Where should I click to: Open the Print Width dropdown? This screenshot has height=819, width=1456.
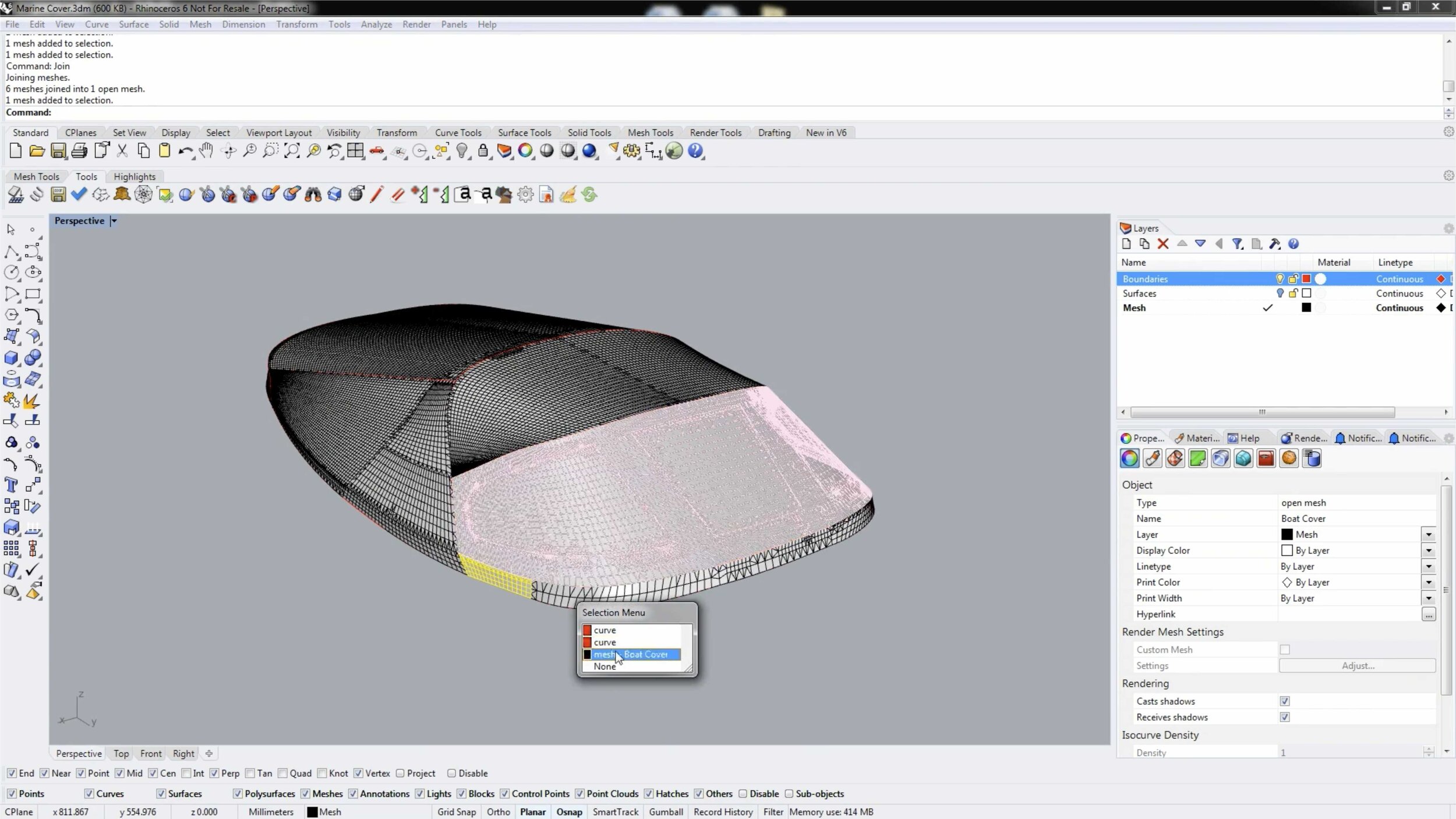[1428, 598]
